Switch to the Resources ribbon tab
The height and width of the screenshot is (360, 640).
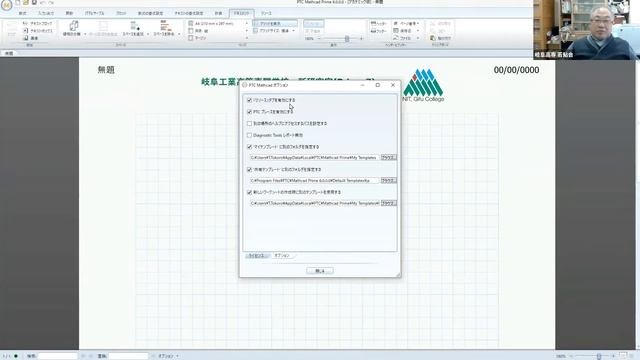point(266,13)
